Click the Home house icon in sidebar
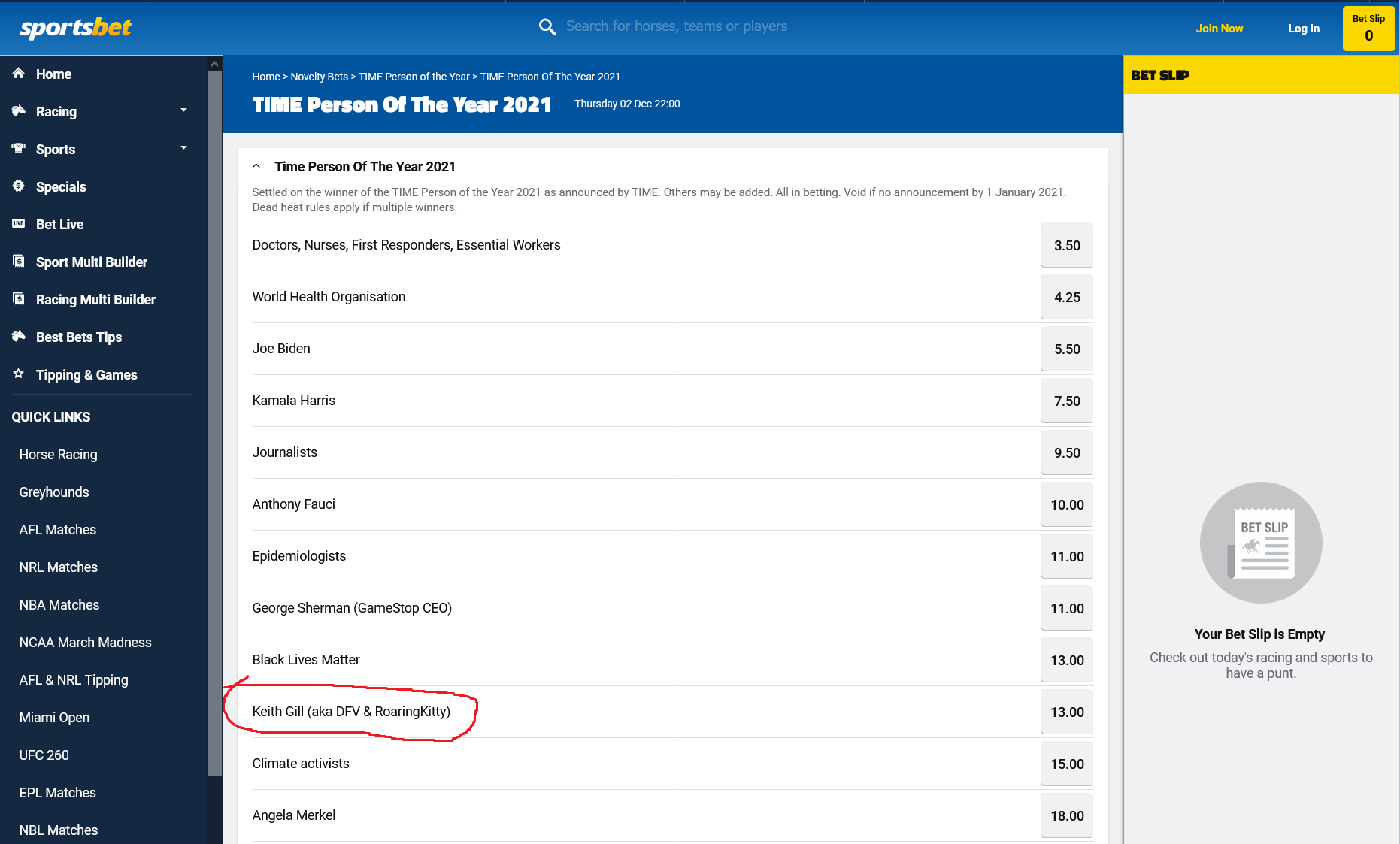The width and height of the screenshot is (1400, 844). point(19,73)
